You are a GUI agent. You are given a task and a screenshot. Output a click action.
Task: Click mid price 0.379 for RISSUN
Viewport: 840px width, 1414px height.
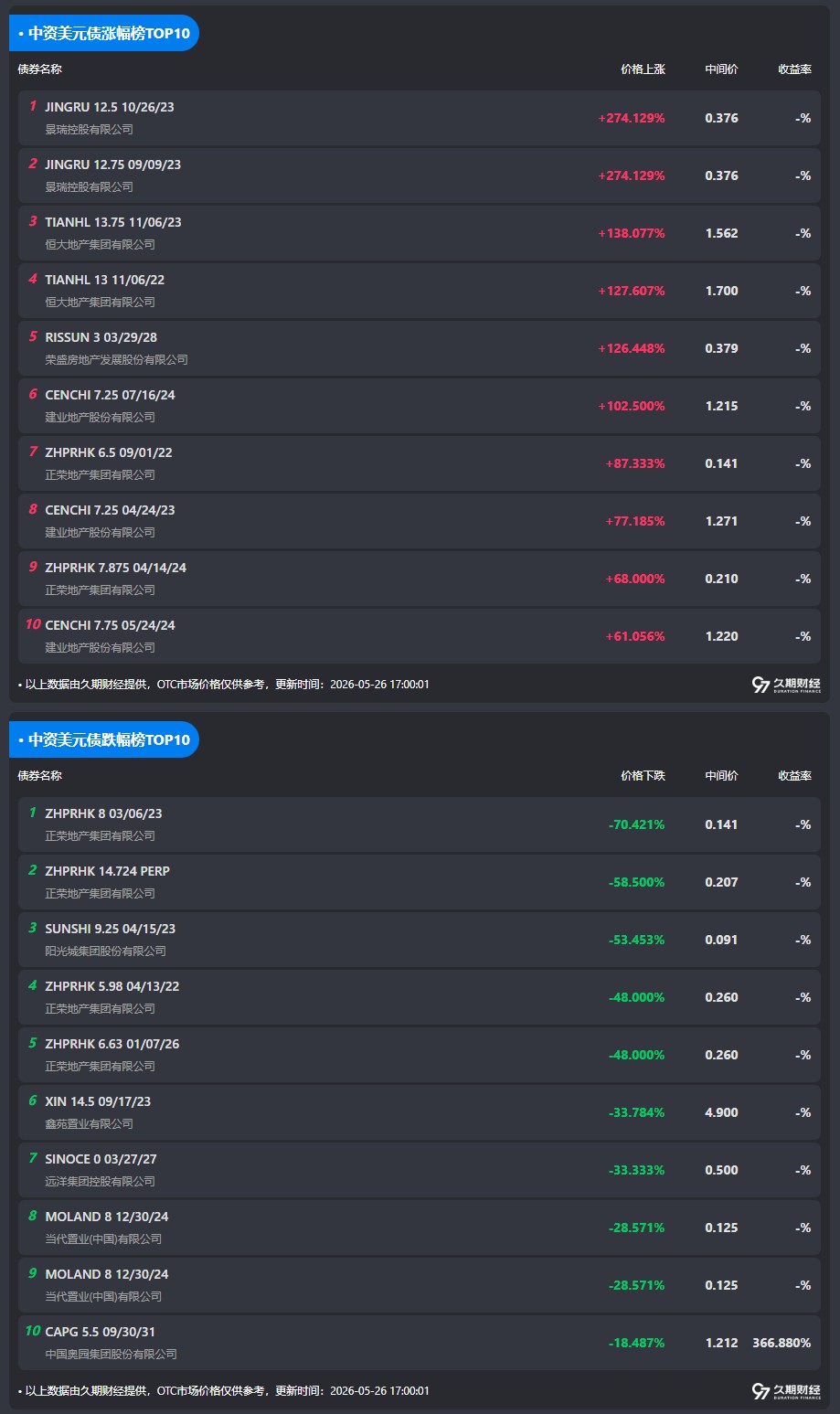pyautogui.click(x=721, y=348)
